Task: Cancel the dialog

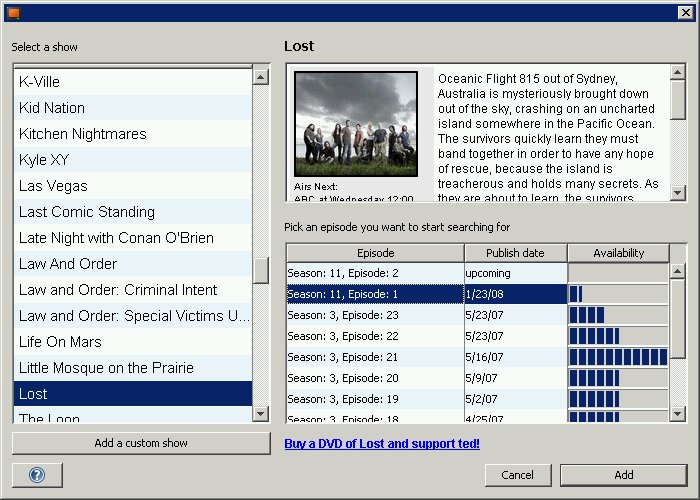Action: click(517, 475)
